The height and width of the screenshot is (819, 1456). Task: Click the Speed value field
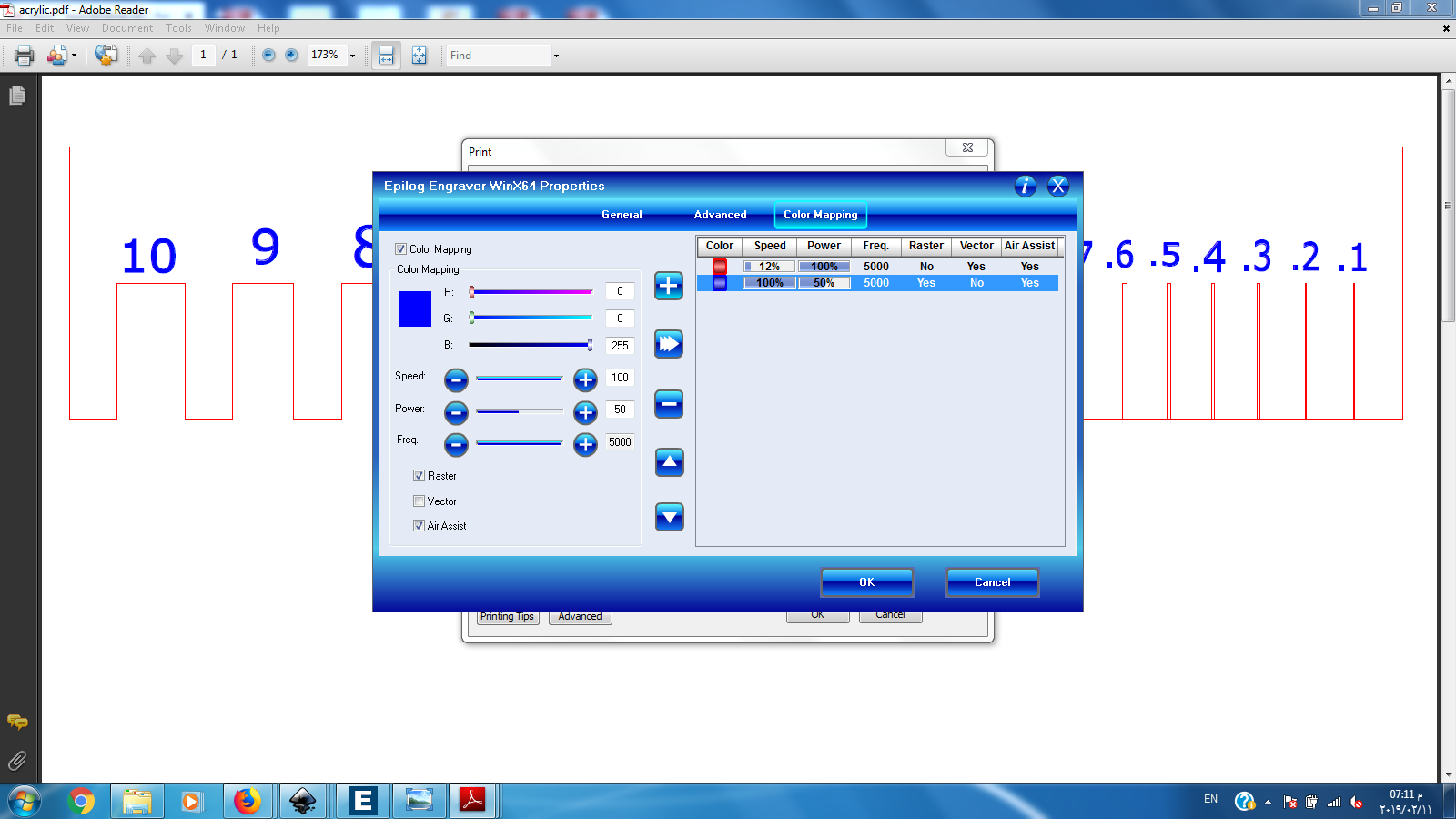point(620,378)
